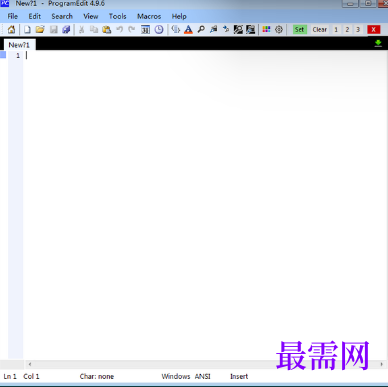Click the Home icon in the toolbar

click(x=11, y=30)
